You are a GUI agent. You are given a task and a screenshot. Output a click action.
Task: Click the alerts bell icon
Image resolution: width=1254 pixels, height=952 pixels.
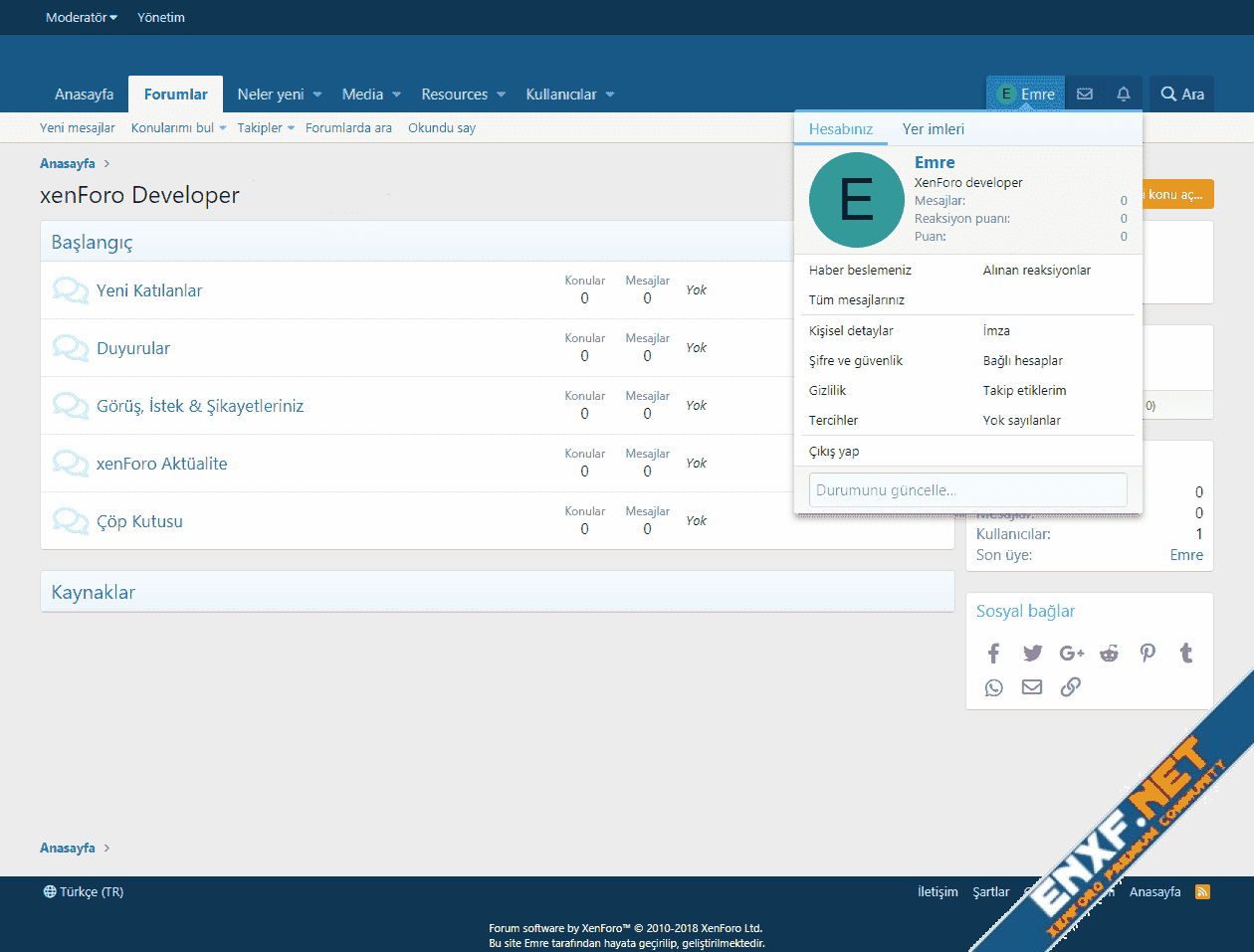tap(1124, 95)
